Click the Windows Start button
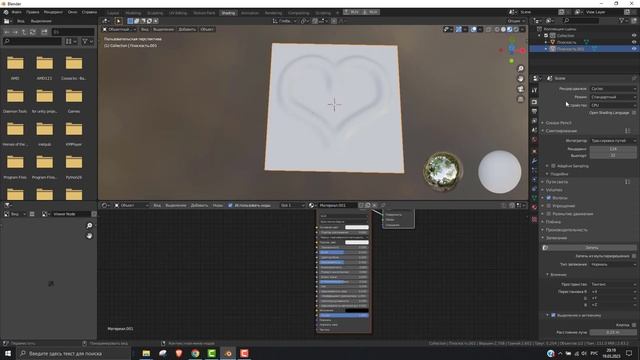 click(8, 353)
